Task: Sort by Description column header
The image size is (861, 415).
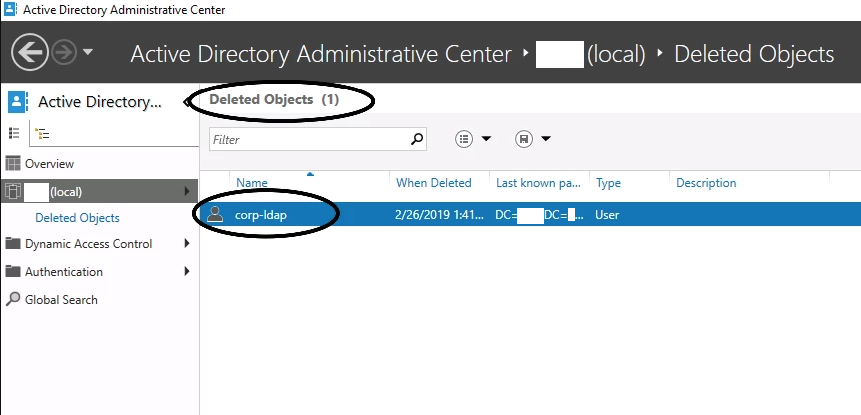Action: pos(706,183)
